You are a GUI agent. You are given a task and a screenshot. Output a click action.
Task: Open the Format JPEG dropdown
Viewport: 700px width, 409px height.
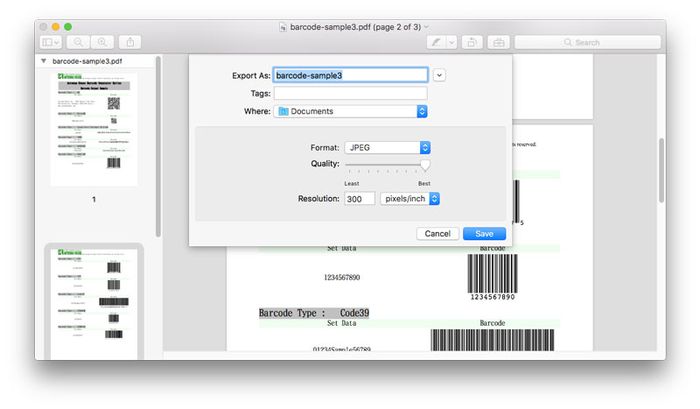387,147
